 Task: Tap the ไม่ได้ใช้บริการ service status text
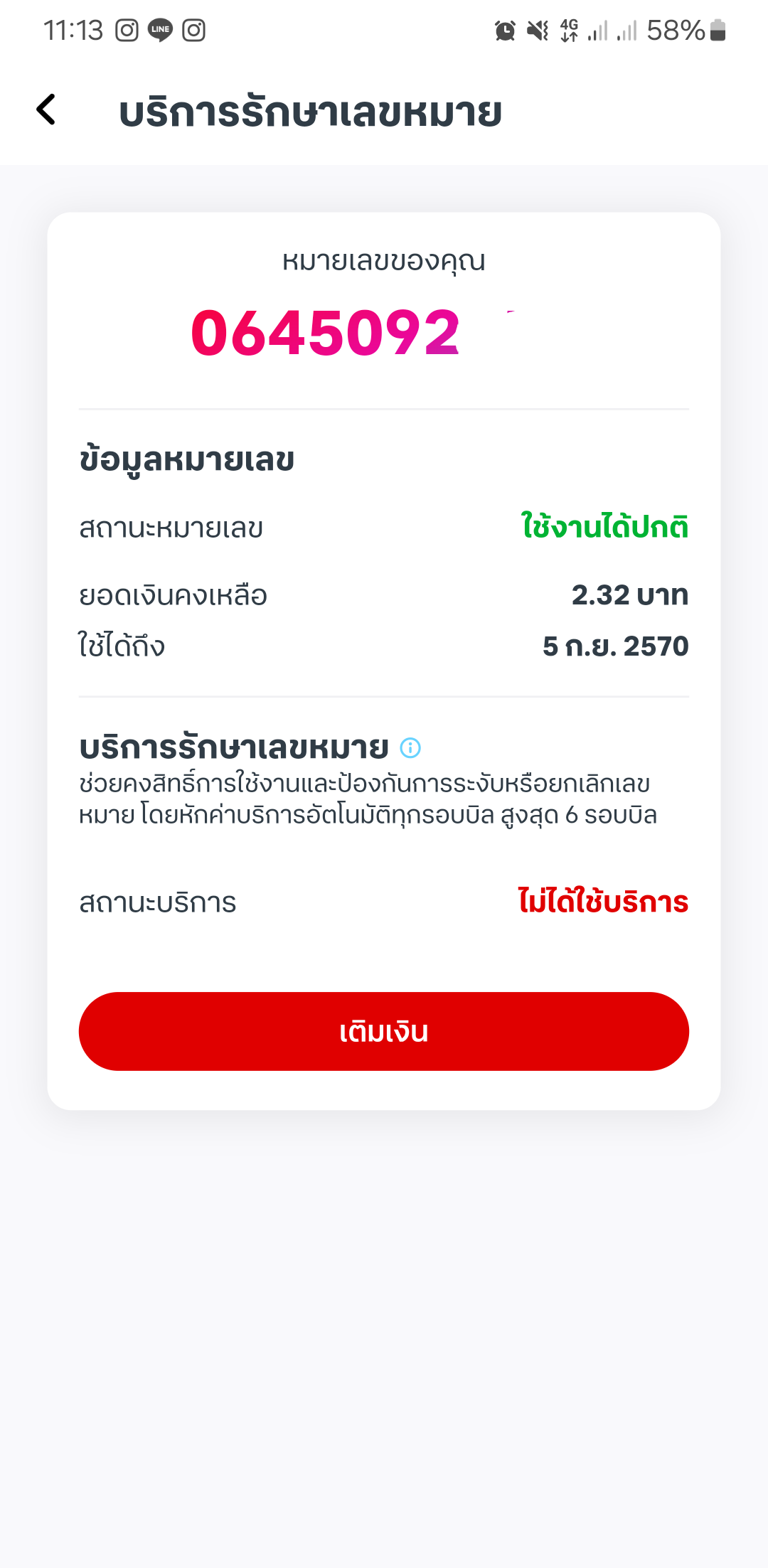pos(603,901)
